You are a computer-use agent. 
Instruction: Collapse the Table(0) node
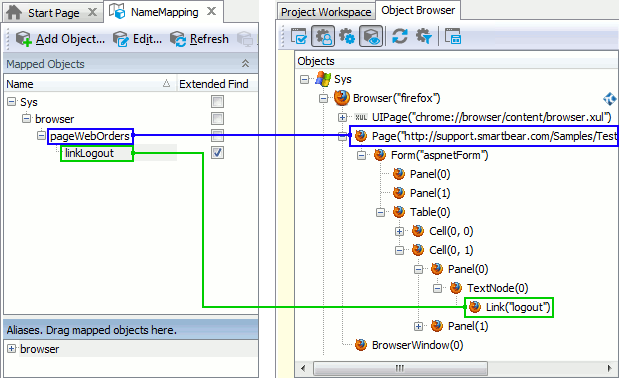380,213
